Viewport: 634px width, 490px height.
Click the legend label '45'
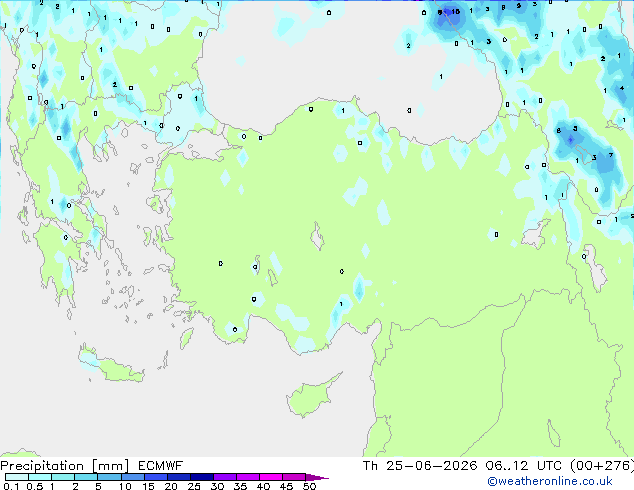click(286, 486)
